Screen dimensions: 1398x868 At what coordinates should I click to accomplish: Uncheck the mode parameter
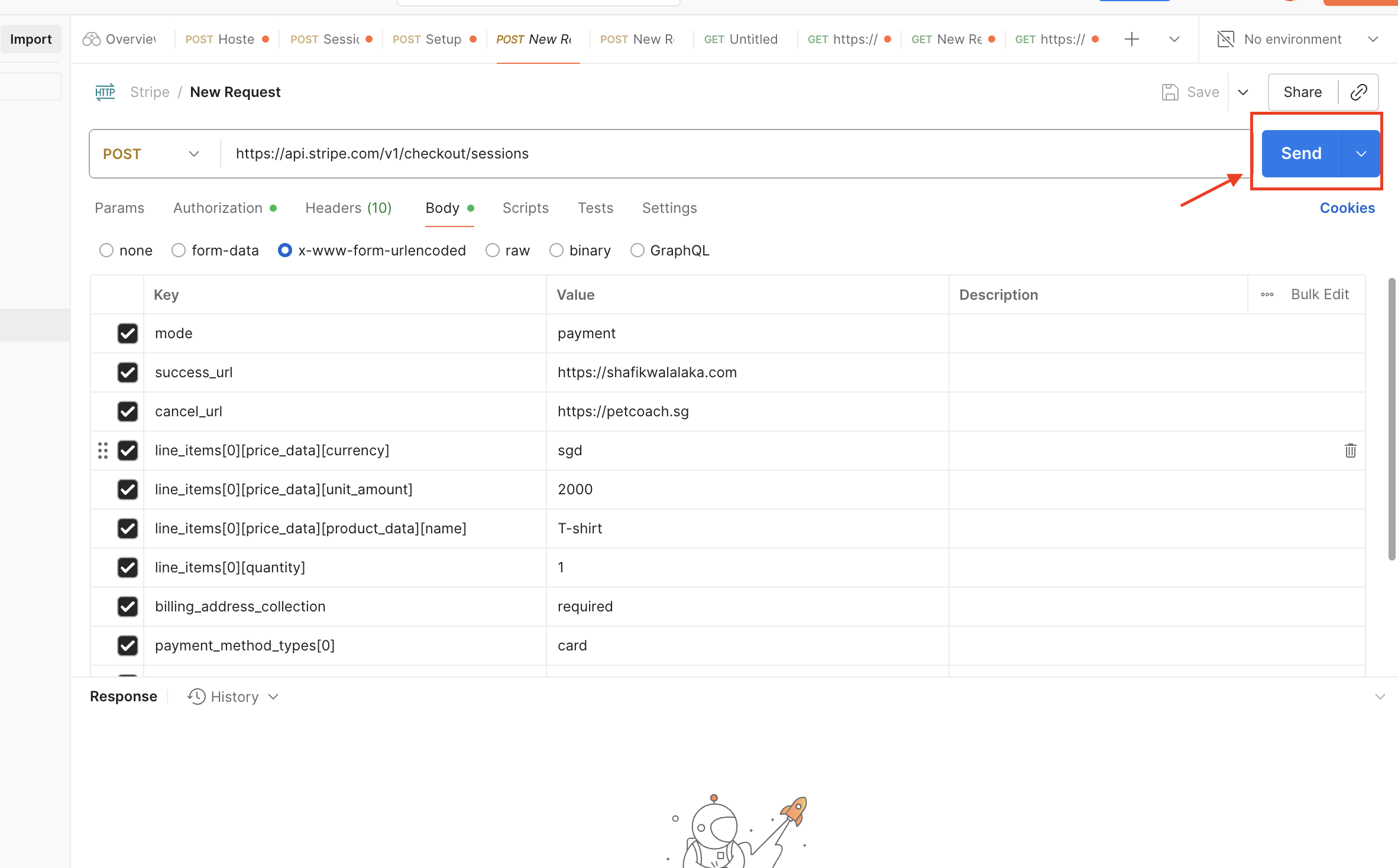[x=127, y=333]
